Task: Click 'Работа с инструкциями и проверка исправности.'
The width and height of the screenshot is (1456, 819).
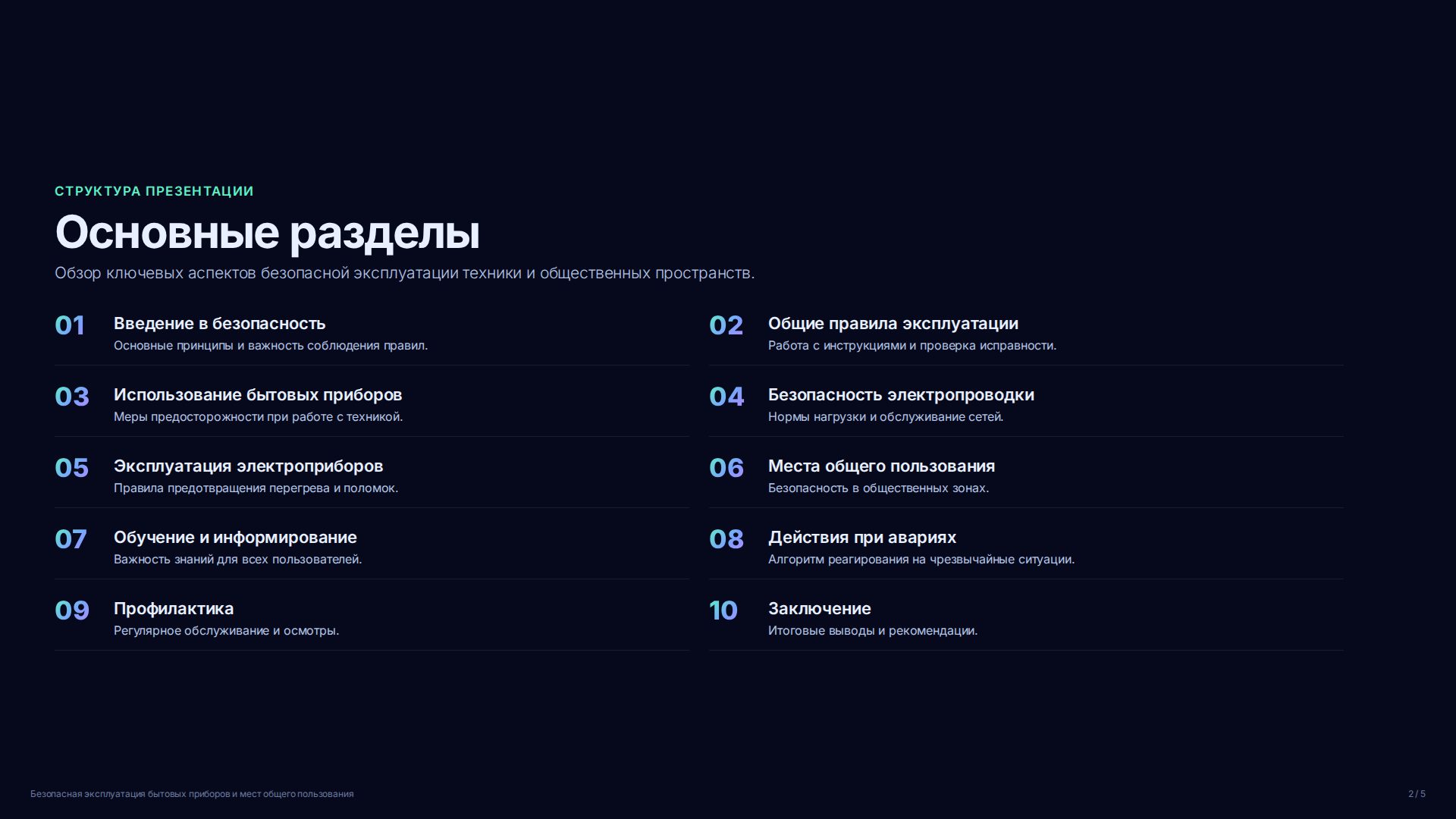Action: point(912,346)
